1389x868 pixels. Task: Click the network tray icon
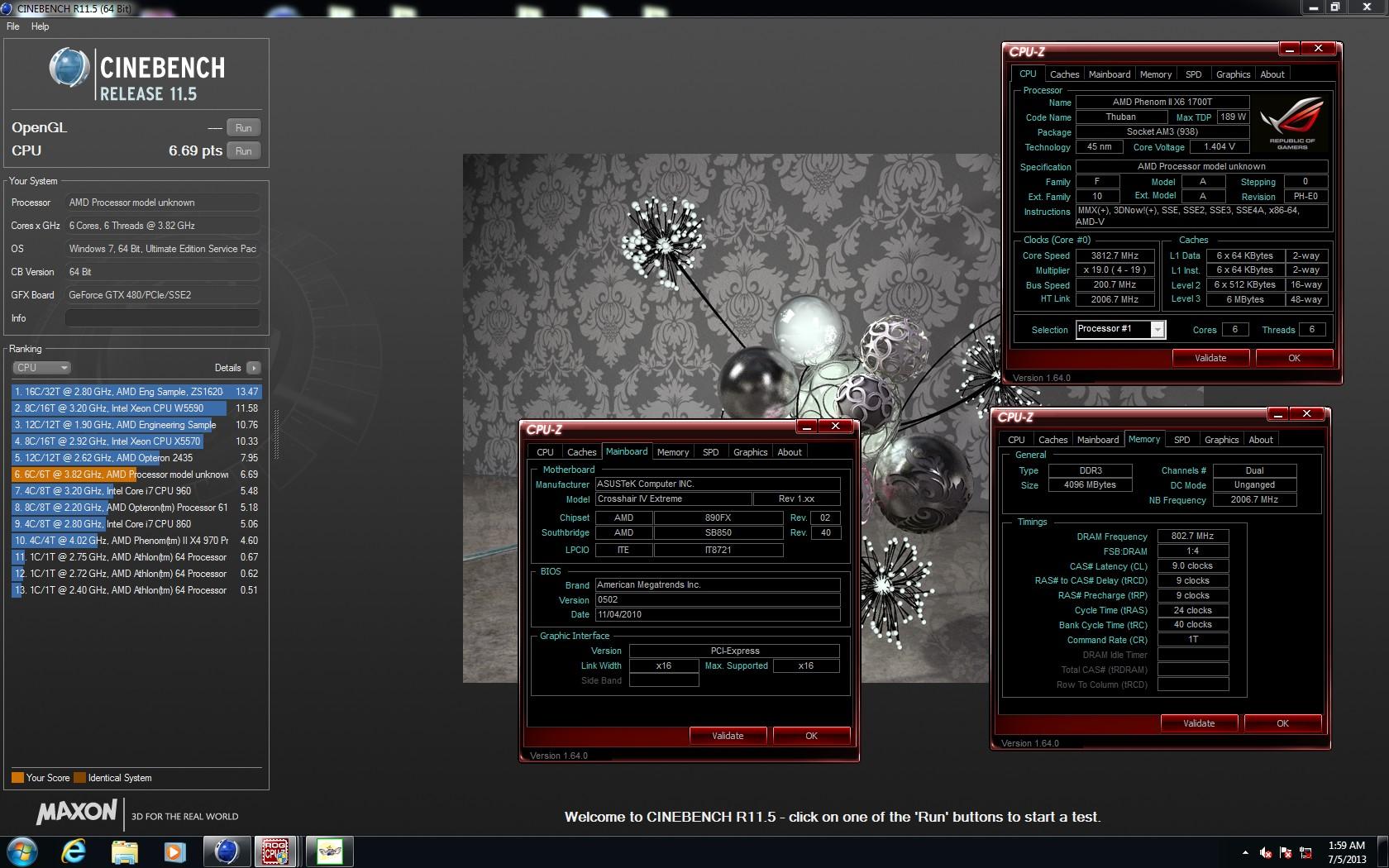tap(1306, 852)
